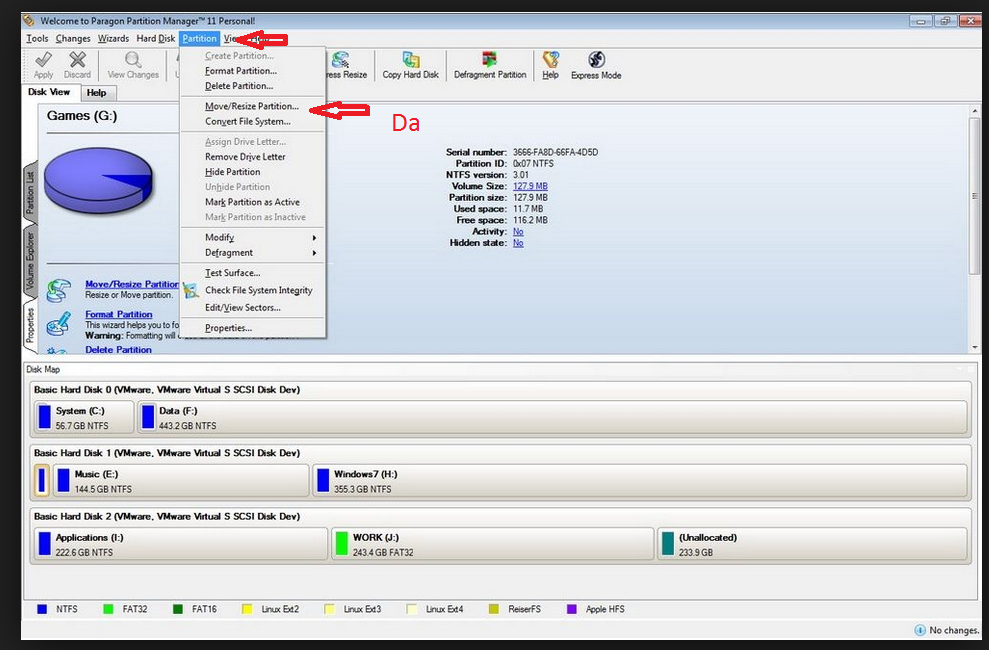
Task: Expand the Modify submenu
Action: (253, 237)
